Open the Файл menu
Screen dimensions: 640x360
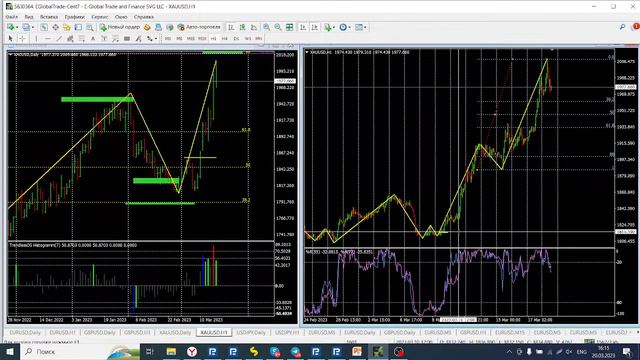(11, 17)
